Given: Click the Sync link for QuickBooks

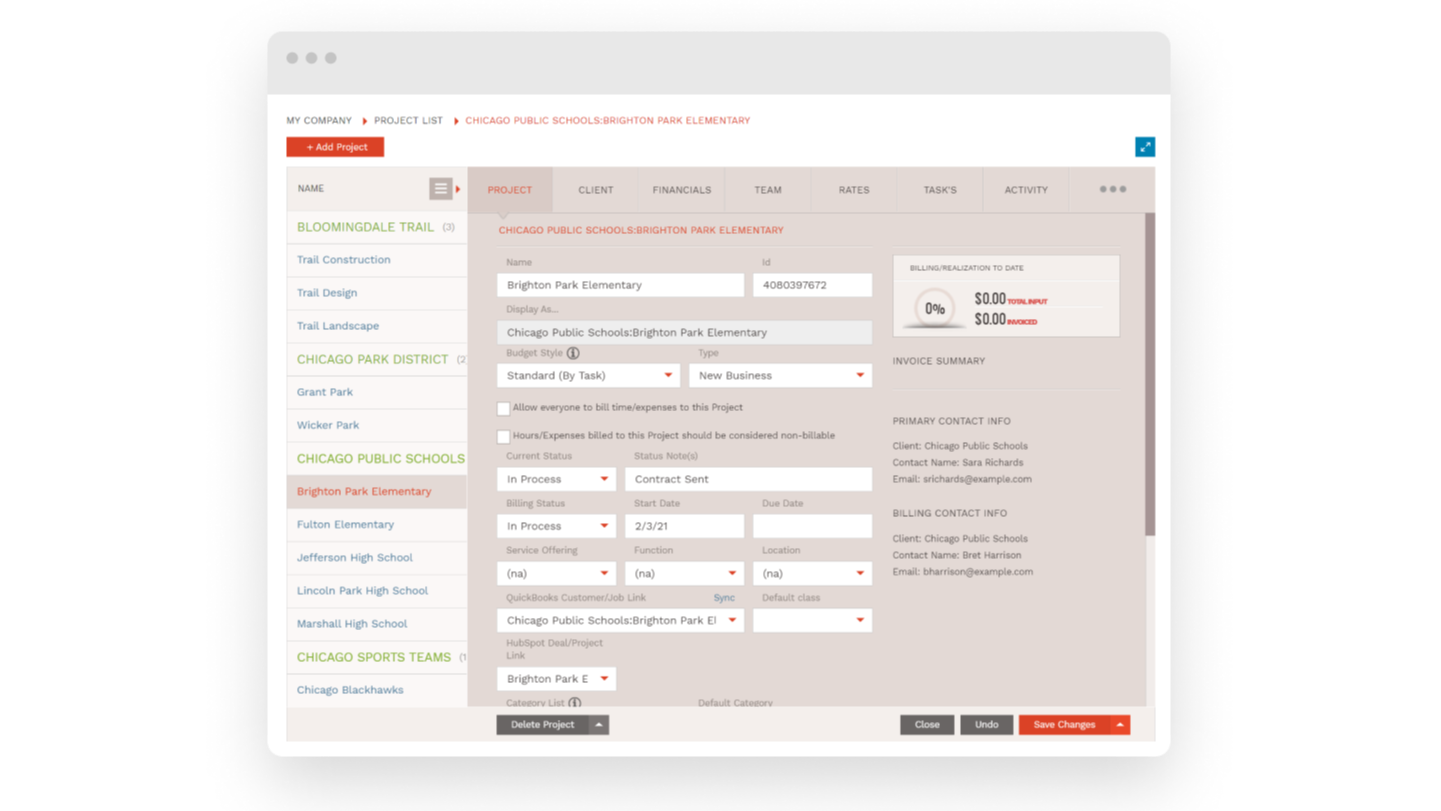Looking at the screenshot, I should coord(724,597).
